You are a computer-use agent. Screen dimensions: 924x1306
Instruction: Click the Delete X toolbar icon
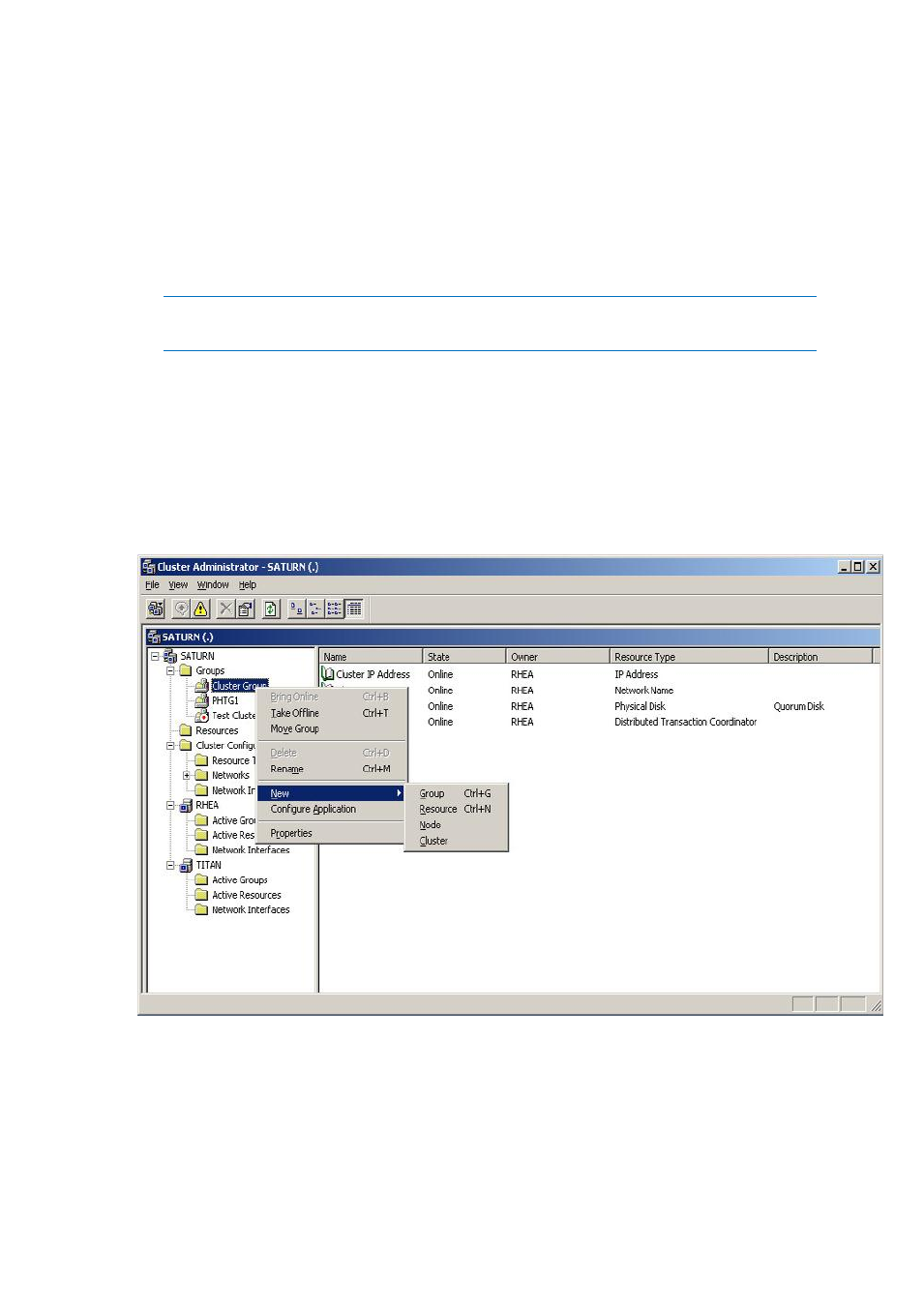[225, 608]
